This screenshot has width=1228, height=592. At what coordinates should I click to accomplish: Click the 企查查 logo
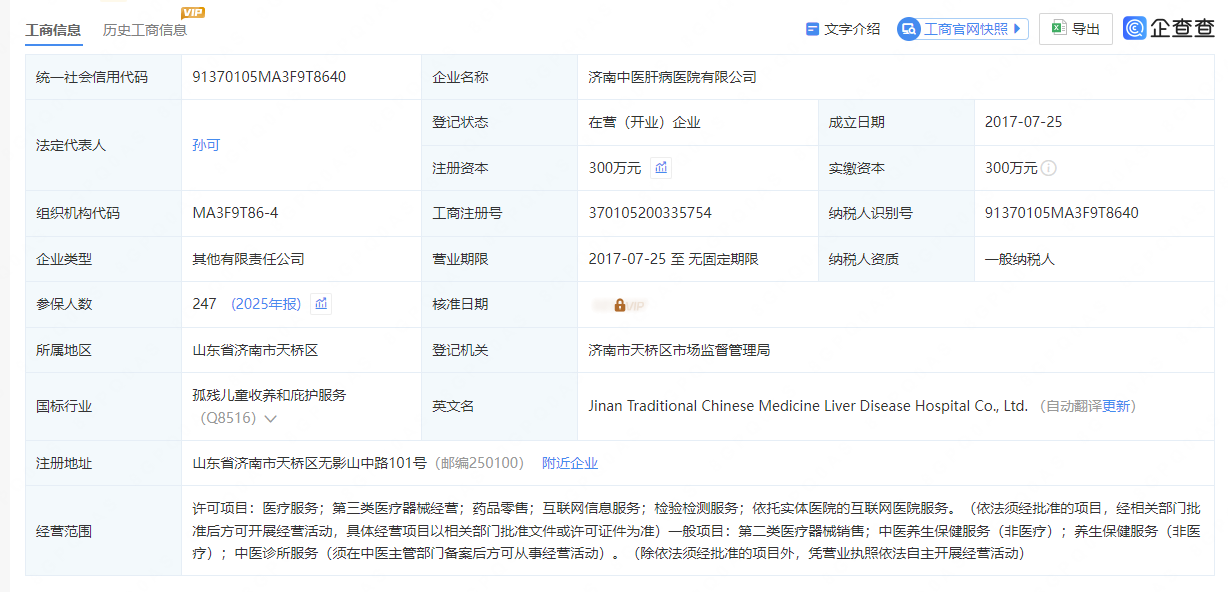pos(1168,29)
